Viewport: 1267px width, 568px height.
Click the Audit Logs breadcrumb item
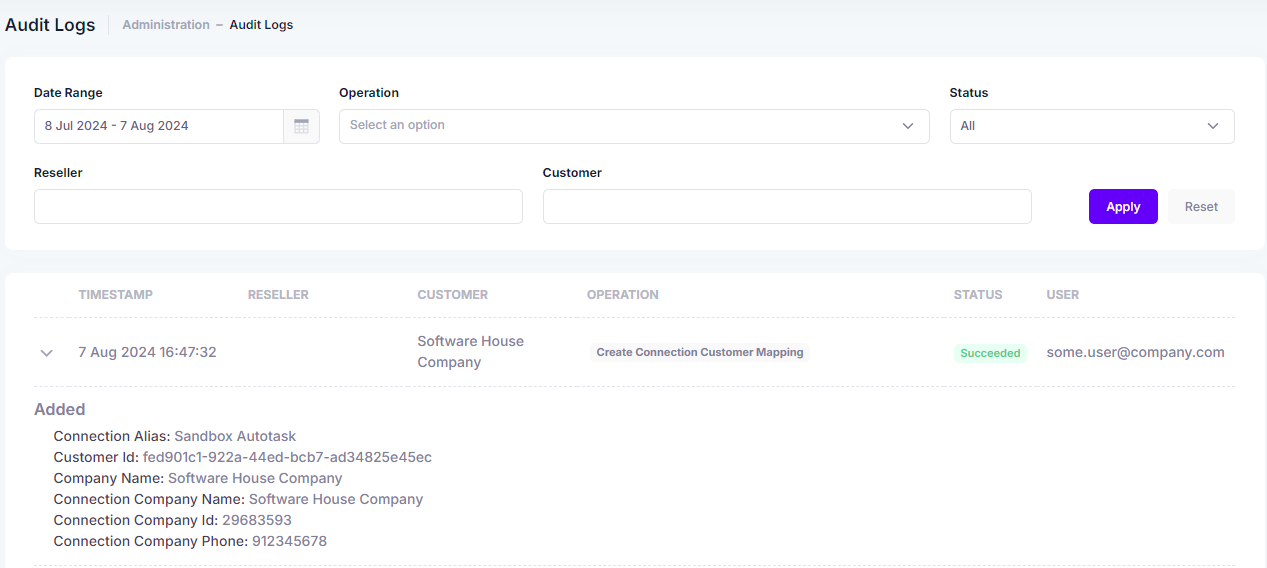261,24
